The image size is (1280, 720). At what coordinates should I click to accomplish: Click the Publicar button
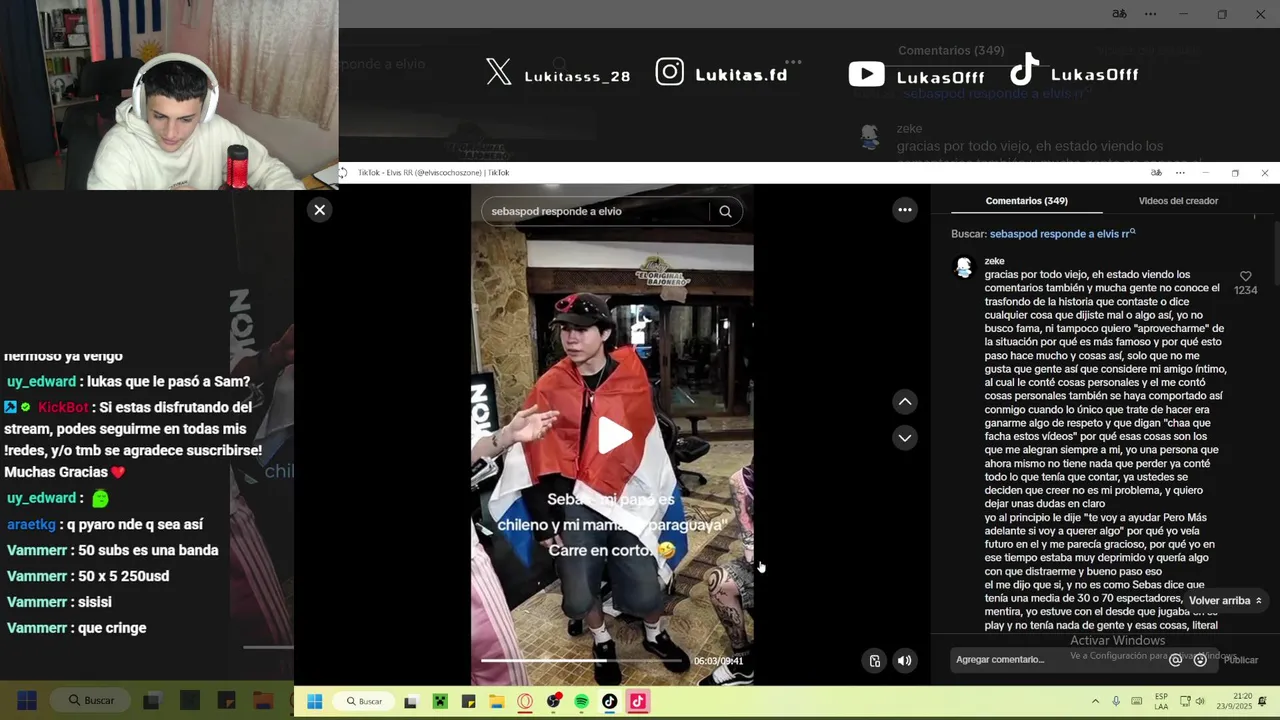(1241, 660)
